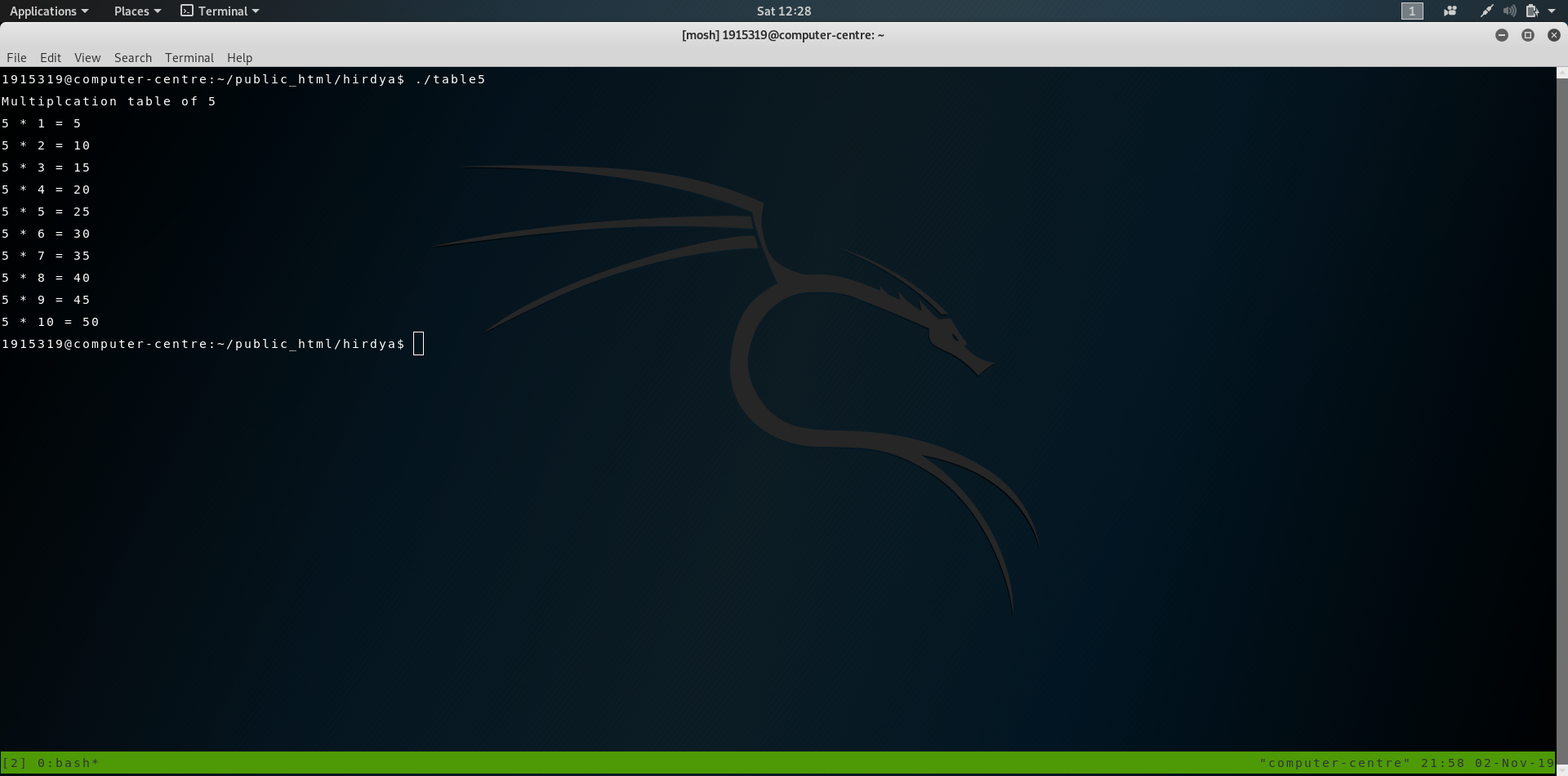Click the battery charging icon
Screen dimensions: 1568x776
[1532, 11]
